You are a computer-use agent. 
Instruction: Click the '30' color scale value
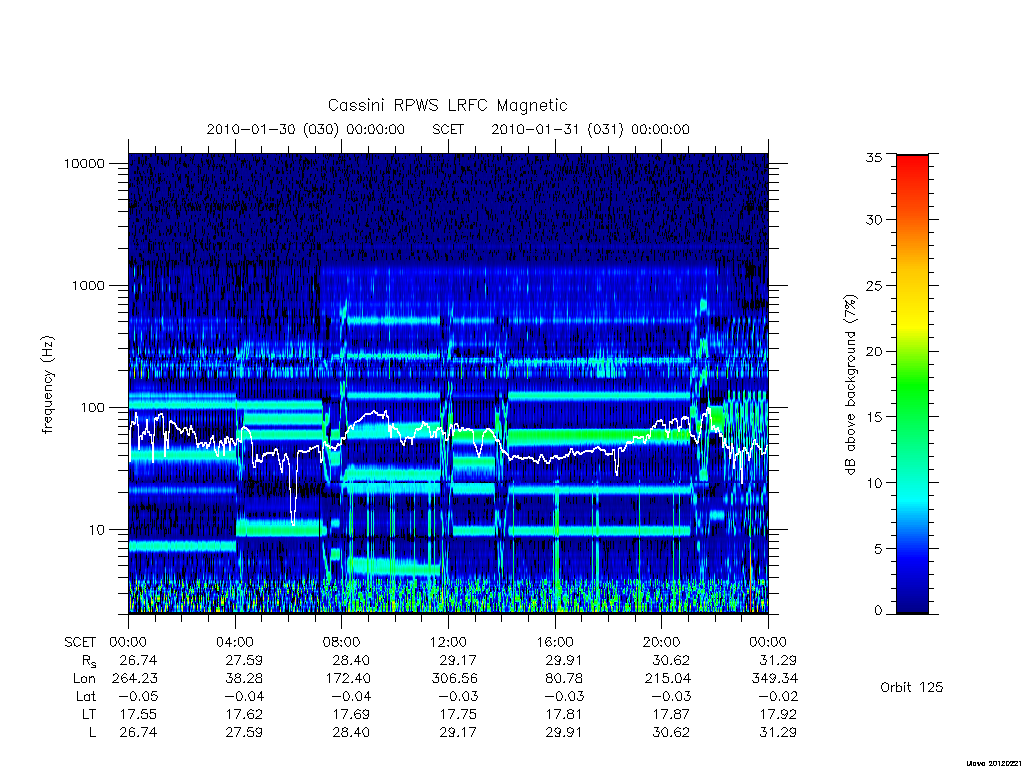coord(874,219)
